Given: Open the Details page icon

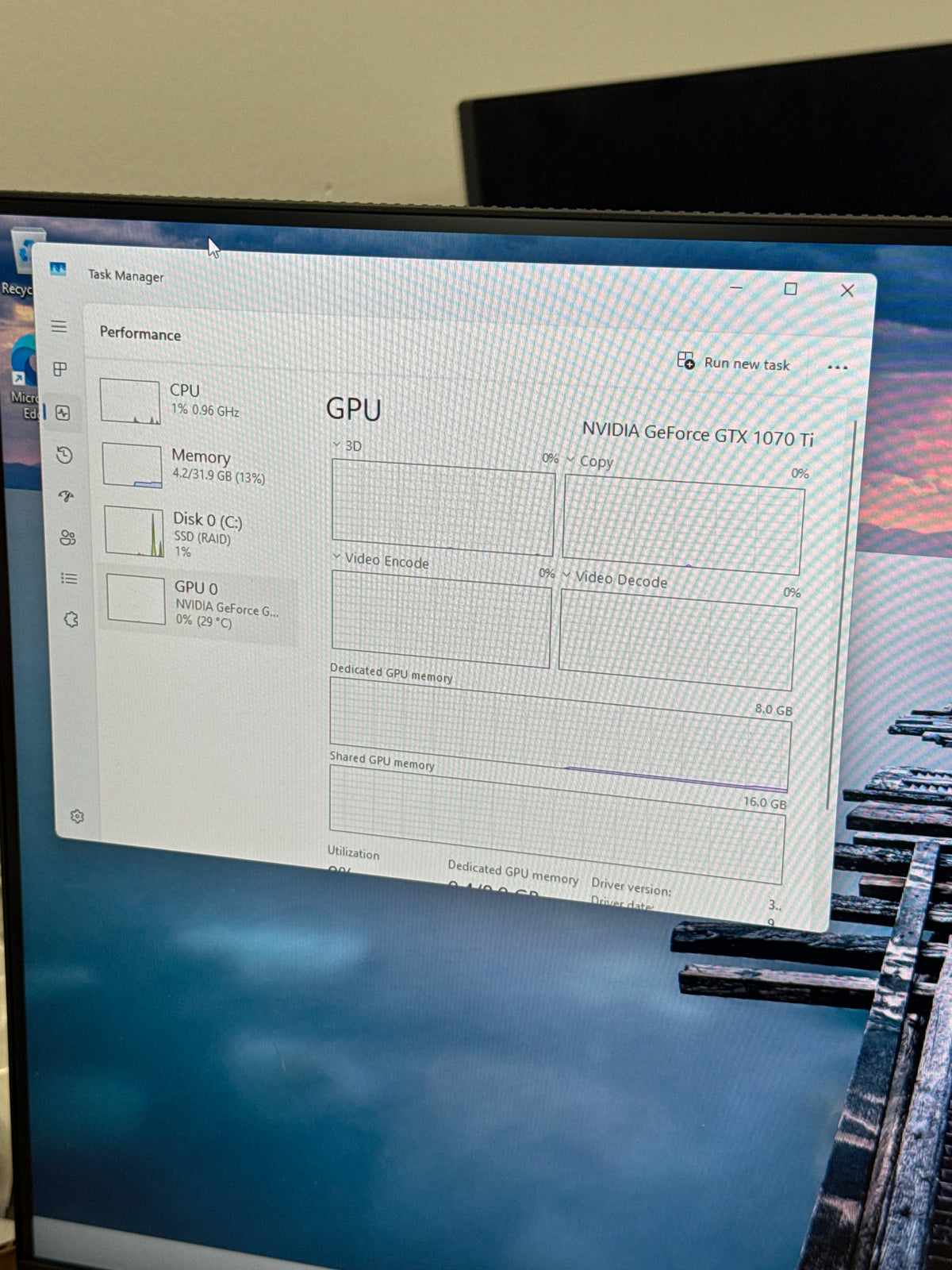Looking at the screenshot, I should click(70, 578).
